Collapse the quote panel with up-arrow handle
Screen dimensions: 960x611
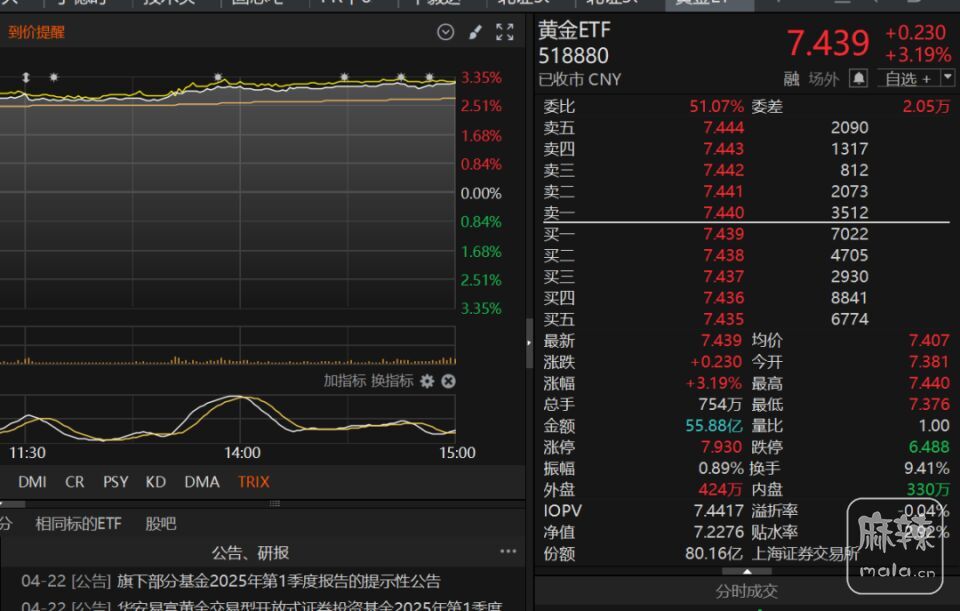[x=745, y=571]
